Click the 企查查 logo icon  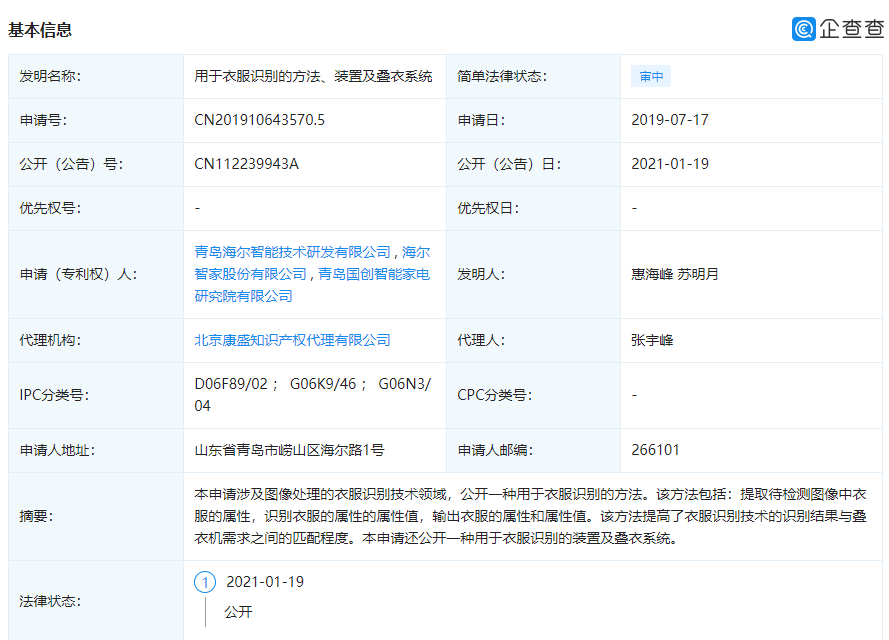(x=838, y=28)
